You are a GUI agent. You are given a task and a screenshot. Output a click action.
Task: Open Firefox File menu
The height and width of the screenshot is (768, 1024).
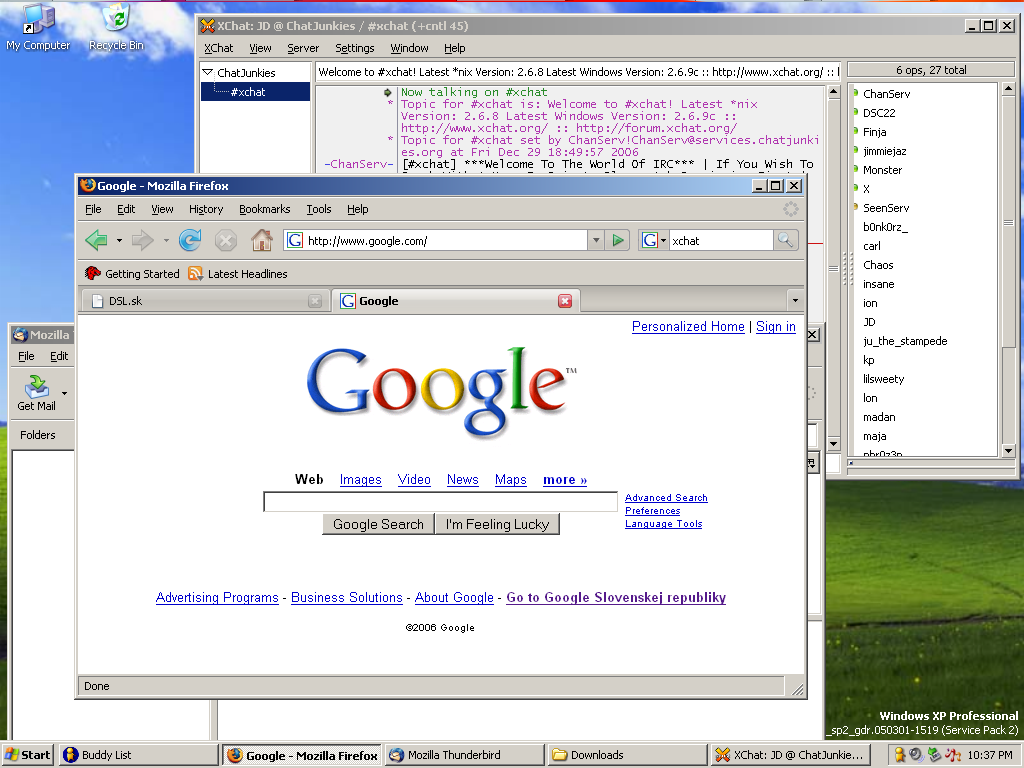click(x=93, y=209)
